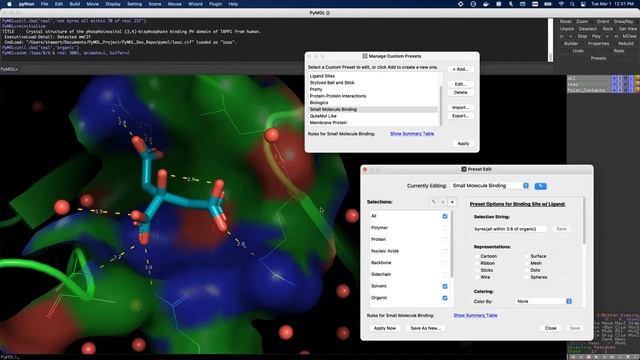Click the Docker whale menu bar icon
The height and width of the screenshot is (360, 640).
pos(486,4)
